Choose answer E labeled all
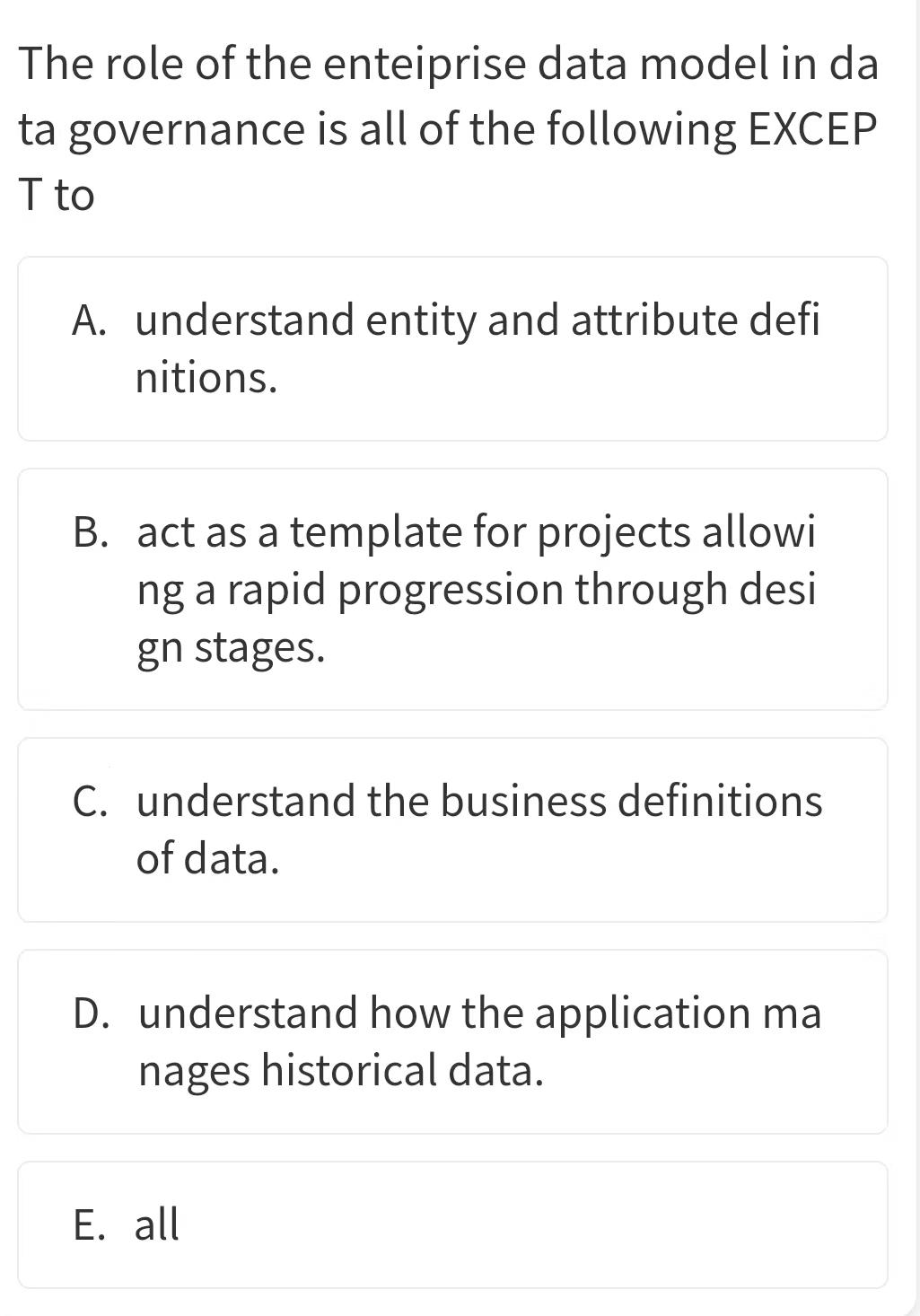This screenshot has height=1316, width=920. [x=452, y=1224]
